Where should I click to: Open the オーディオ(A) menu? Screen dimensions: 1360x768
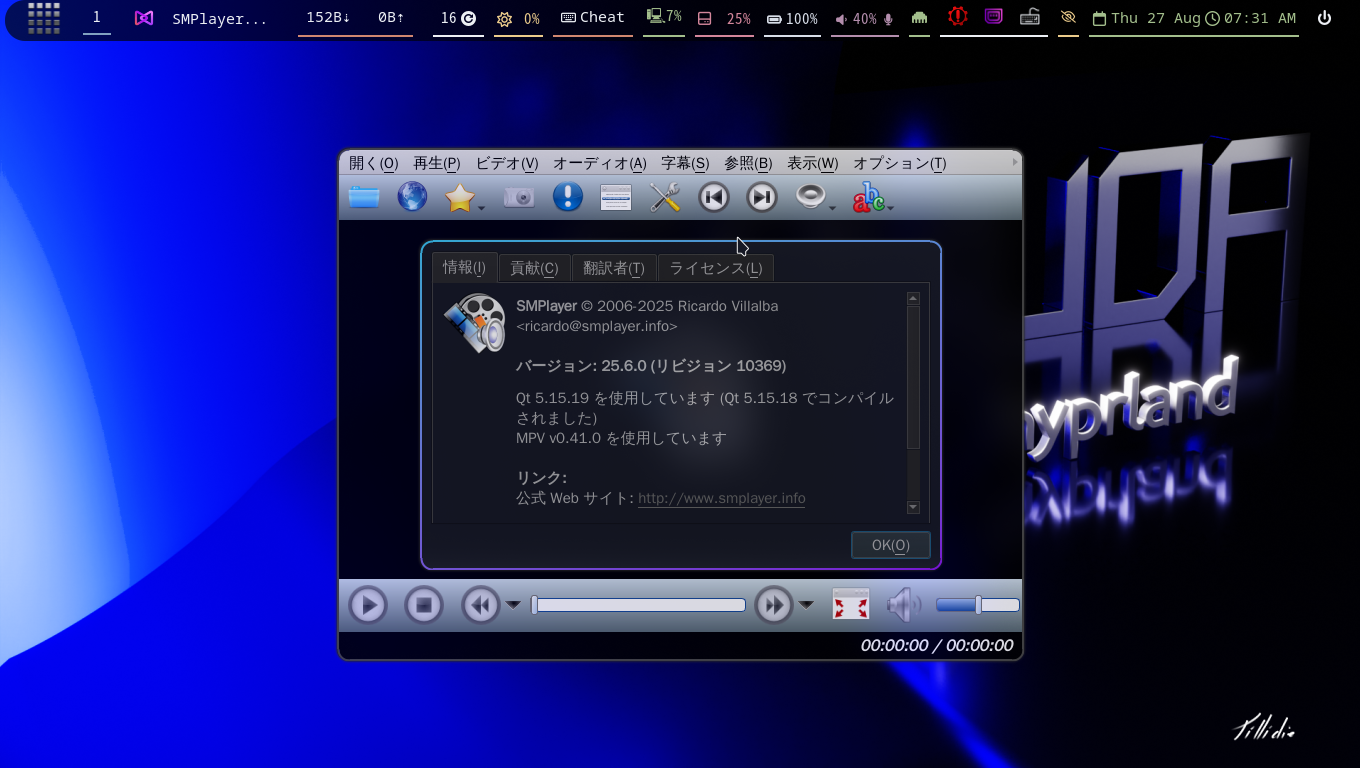click(x=599, y=163)
